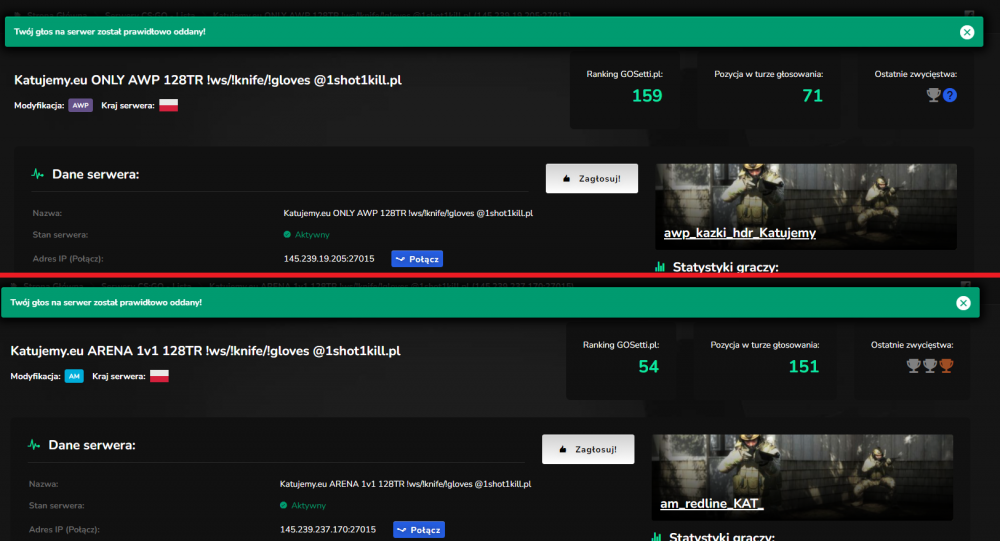Click the Polish flag on ONLY AWP server

[x=168, y=105]
